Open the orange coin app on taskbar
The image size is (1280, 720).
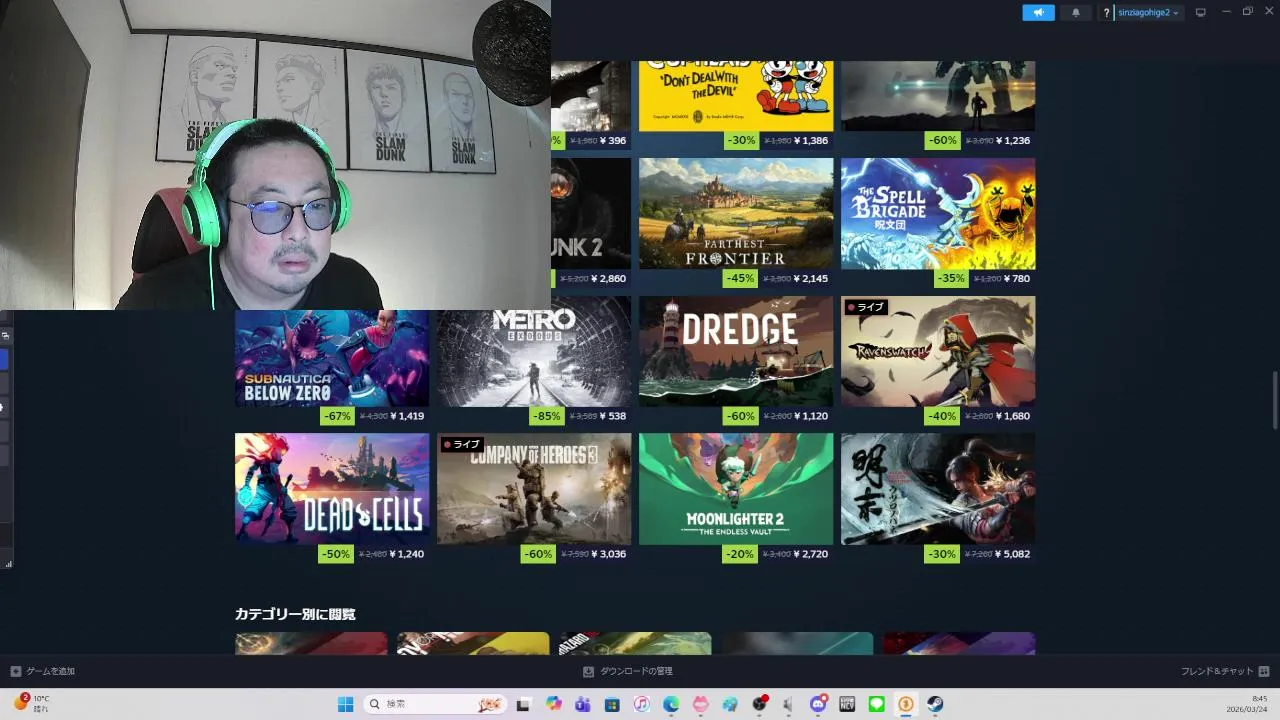(906, 704)
